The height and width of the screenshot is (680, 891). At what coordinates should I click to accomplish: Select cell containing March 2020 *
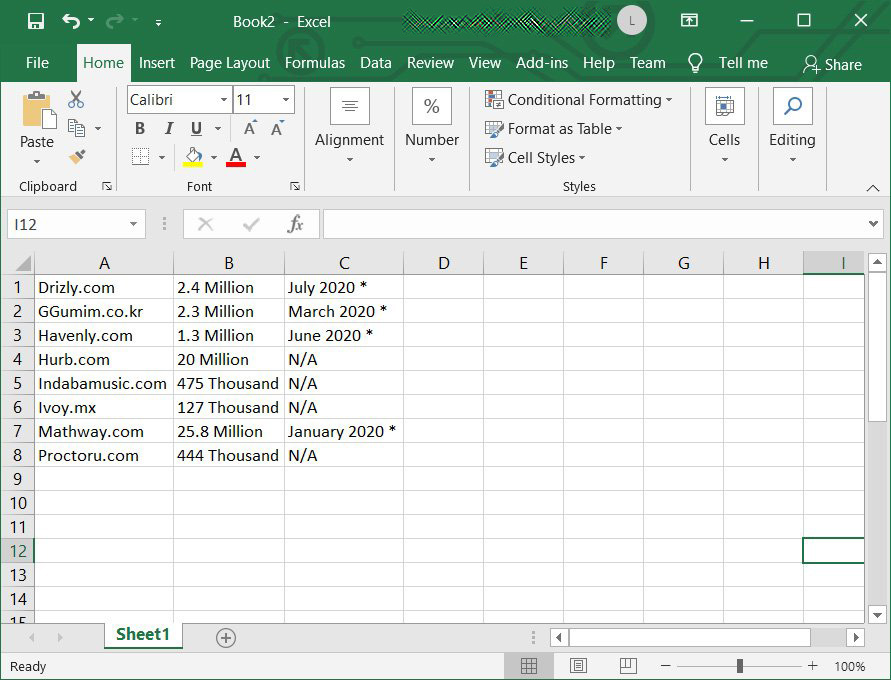tap(344, 311)
